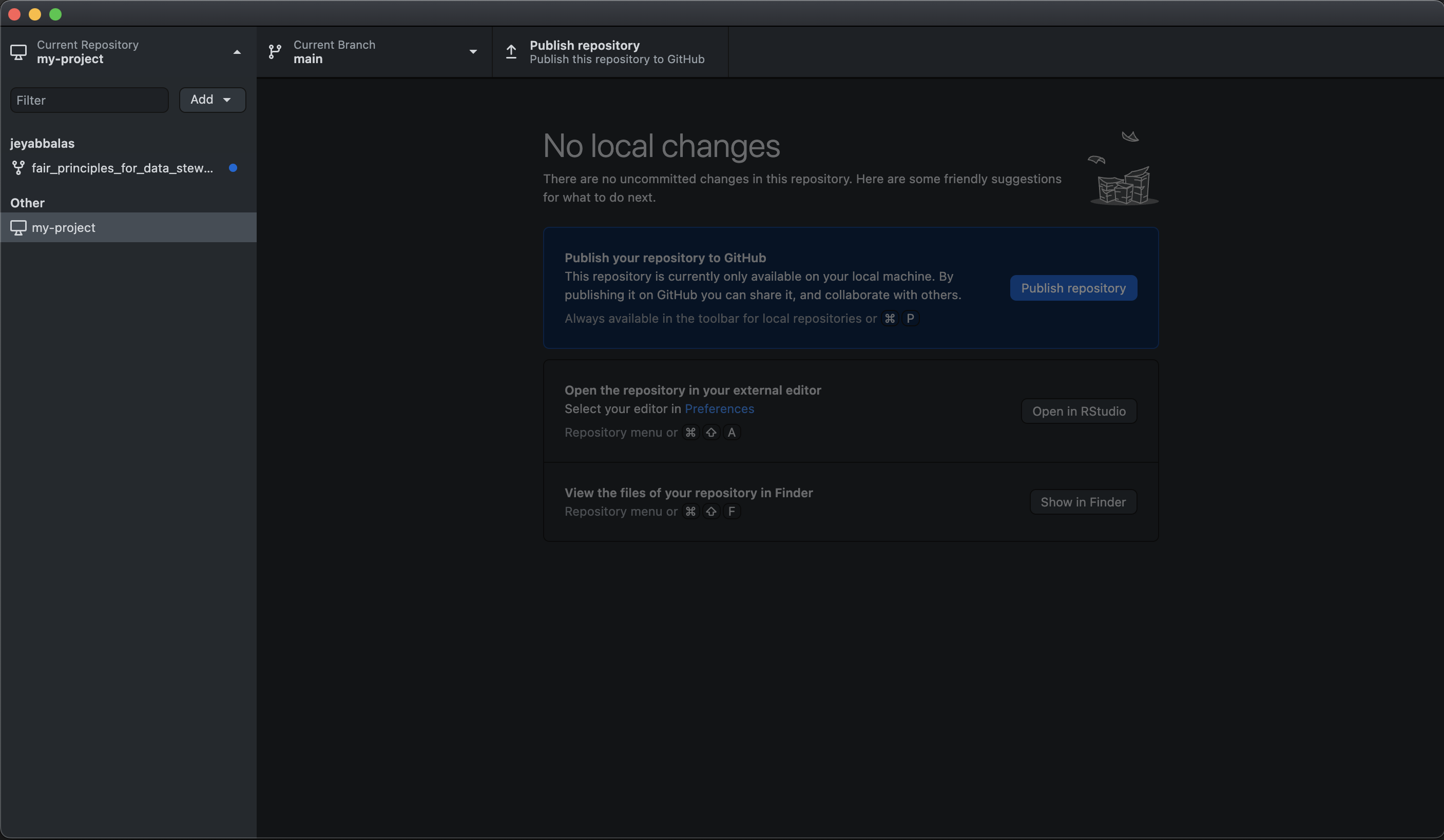
Task: Click Open in RStudio button
Action: [x=1079, y=412]
